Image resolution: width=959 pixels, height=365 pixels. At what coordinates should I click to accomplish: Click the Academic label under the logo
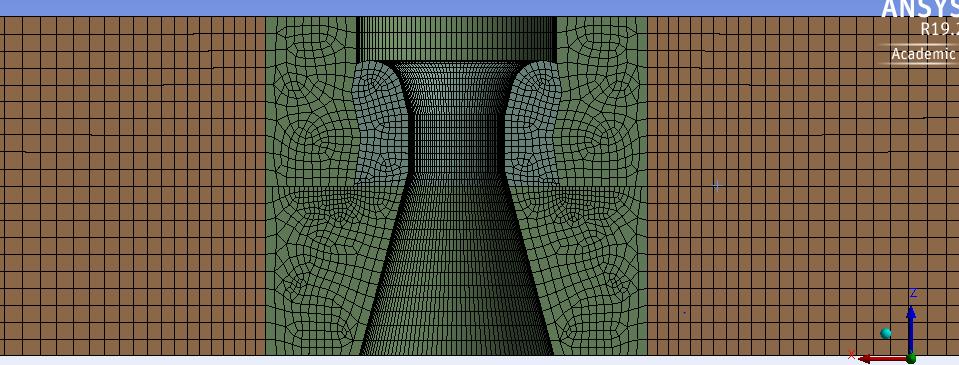(923, 54)
